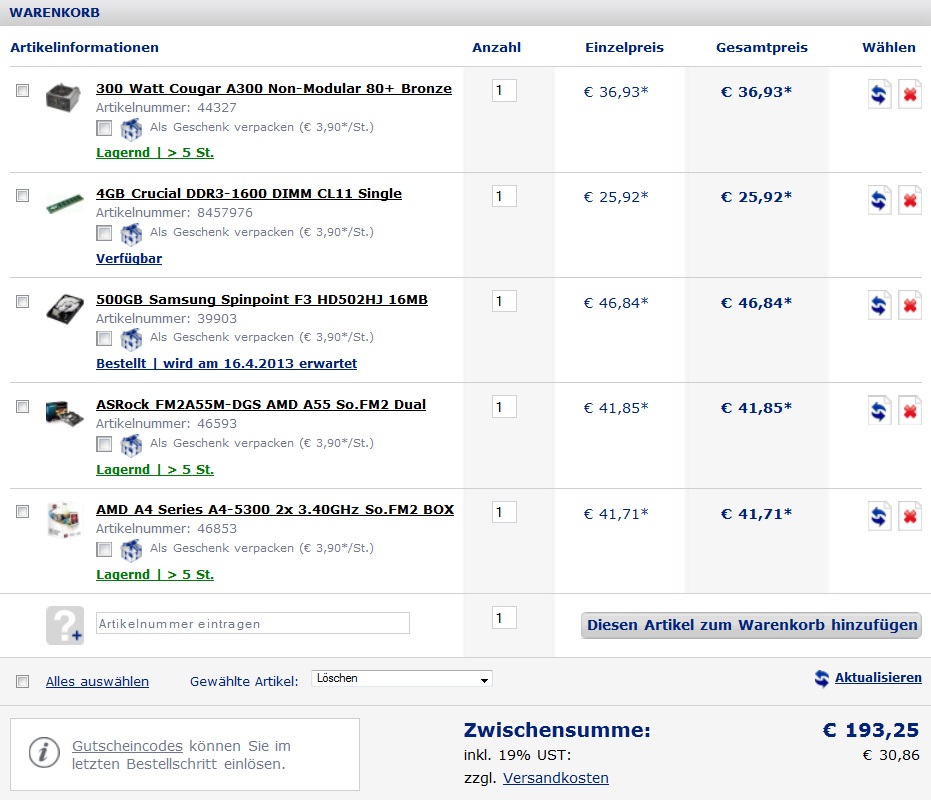
Task: Select the Samsung Spinpoint F3 row checkbox
Action: pyautogui.click(x=23, y=301)
